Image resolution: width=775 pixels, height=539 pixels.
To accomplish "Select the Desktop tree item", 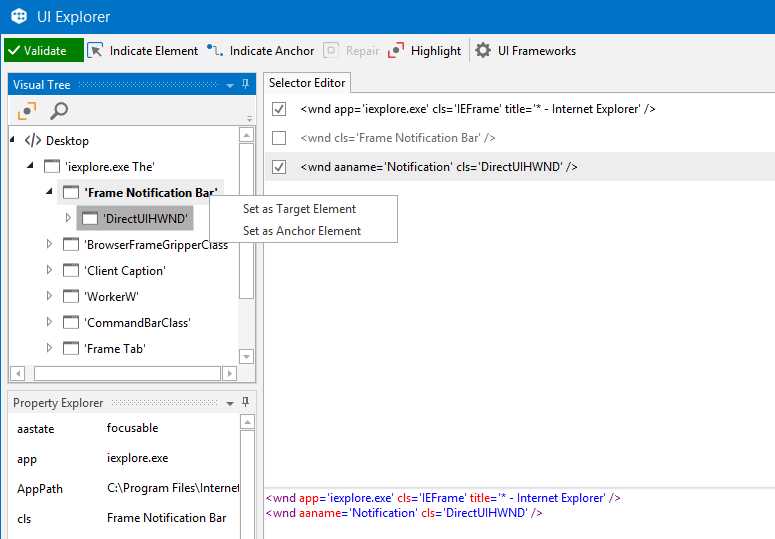I will pyautogui.click(x=67, y=141).
